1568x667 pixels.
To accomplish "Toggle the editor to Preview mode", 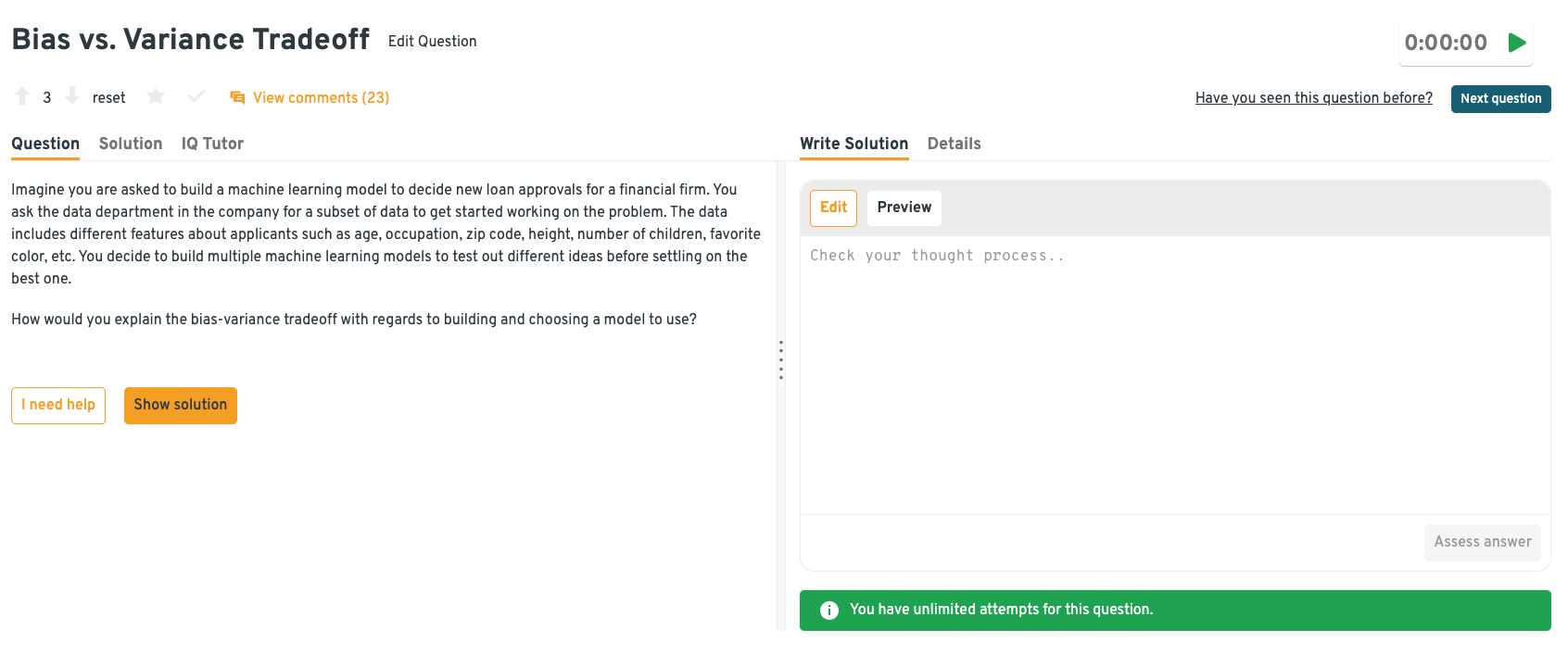I will point(904,208).
